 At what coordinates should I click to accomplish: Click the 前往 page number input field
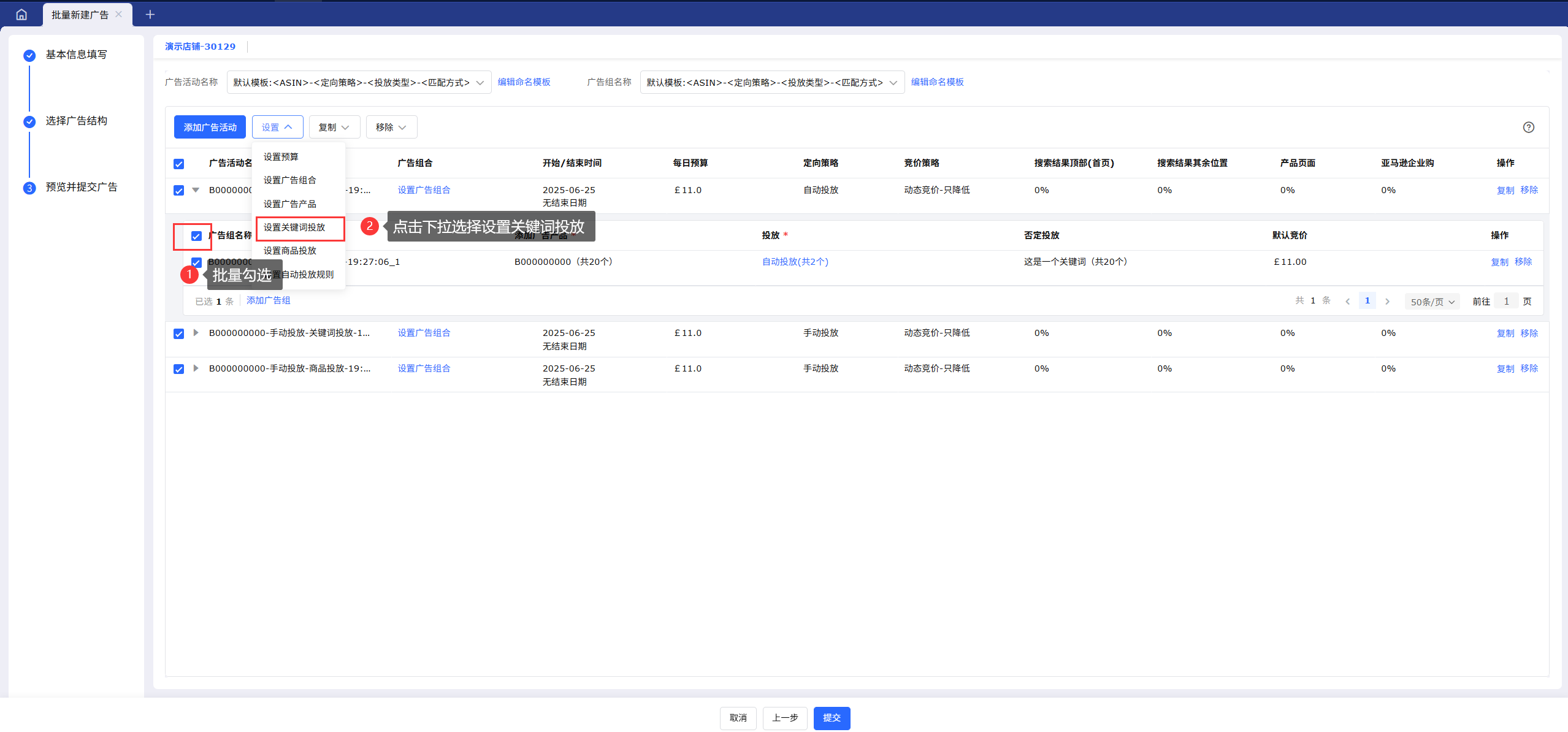[1506, 301]
